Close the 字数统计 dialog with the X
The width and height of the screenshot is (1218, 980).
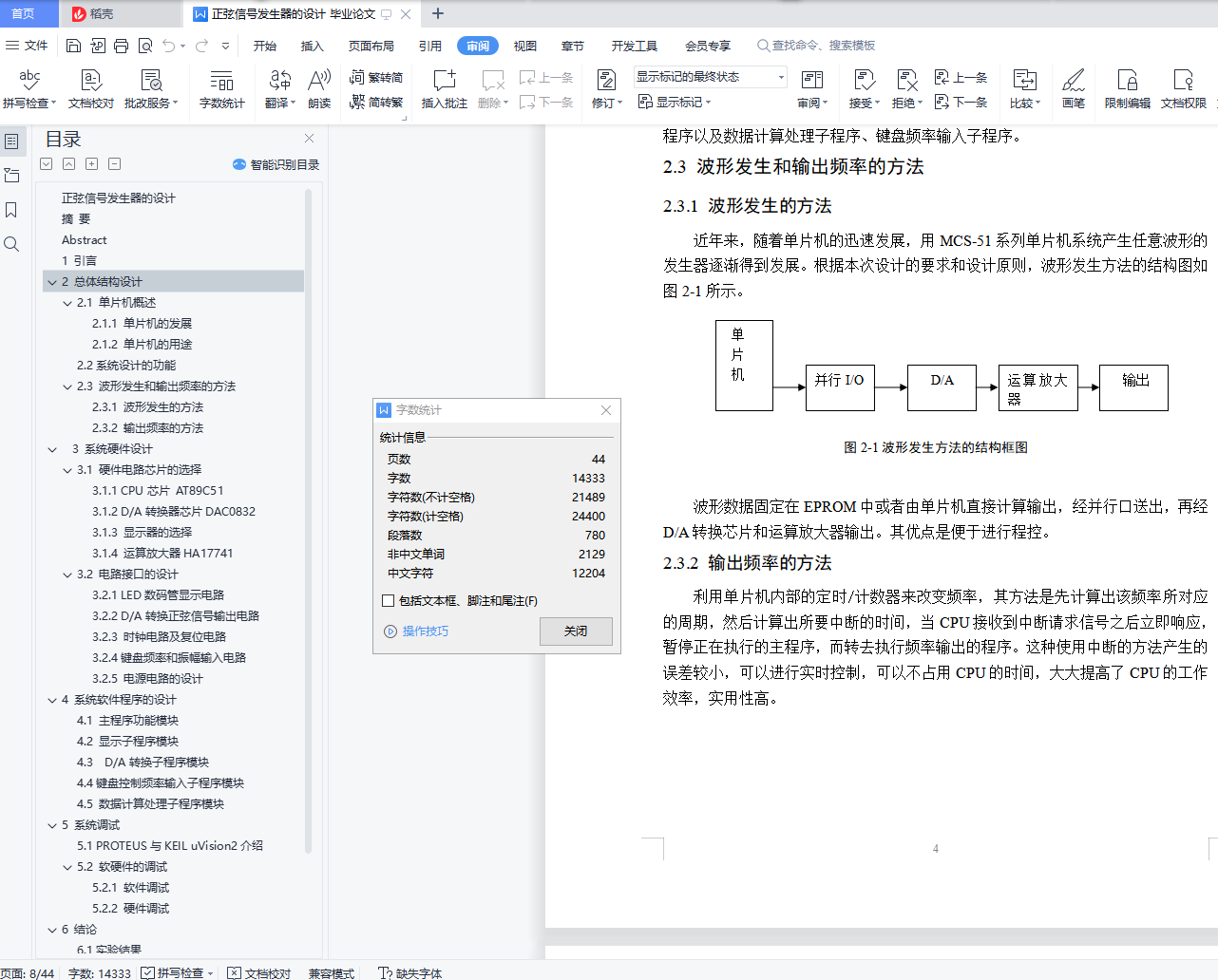point(606,410)
